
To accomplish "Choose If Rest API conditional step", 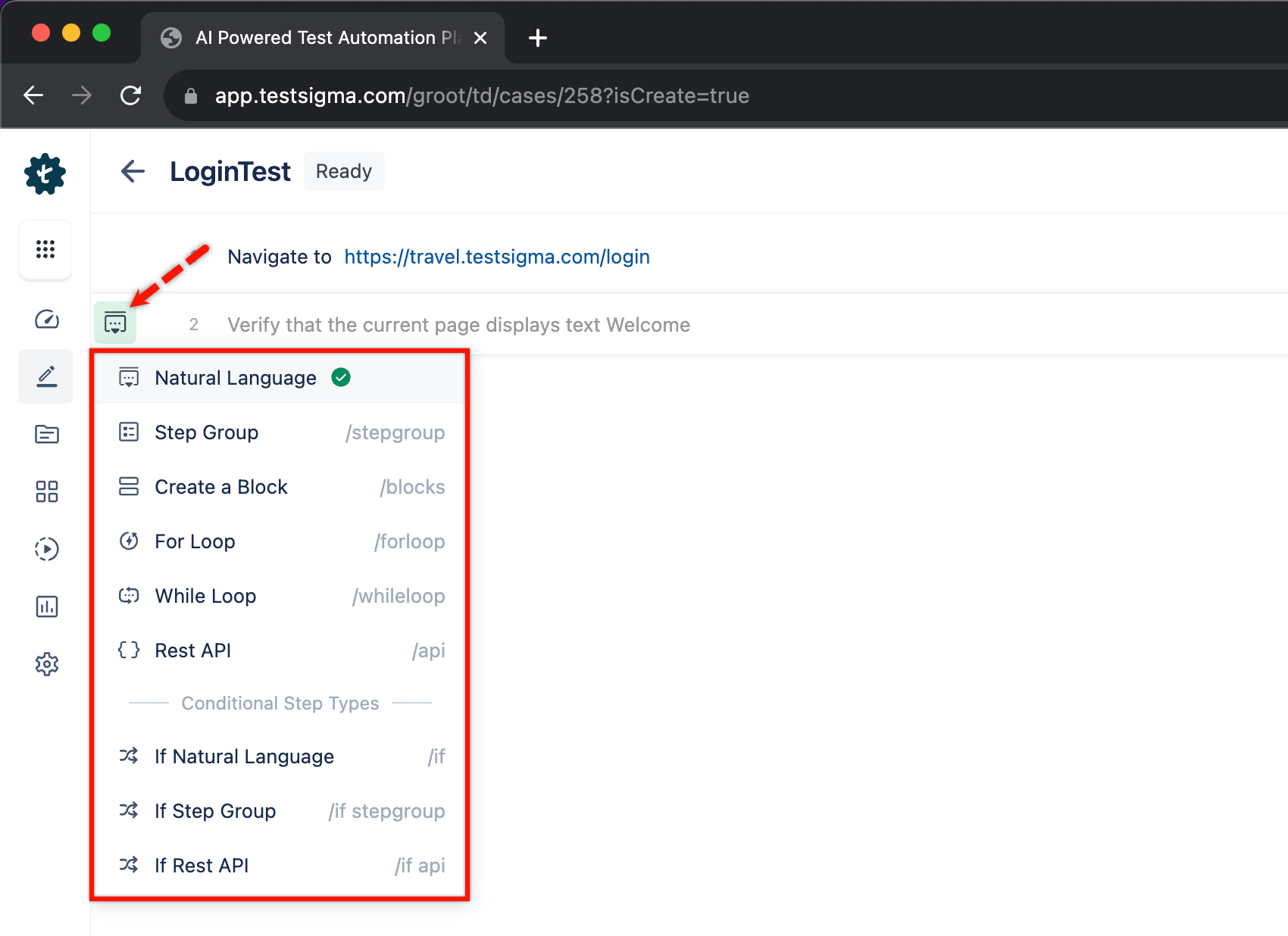I will [x=279, y=866].
